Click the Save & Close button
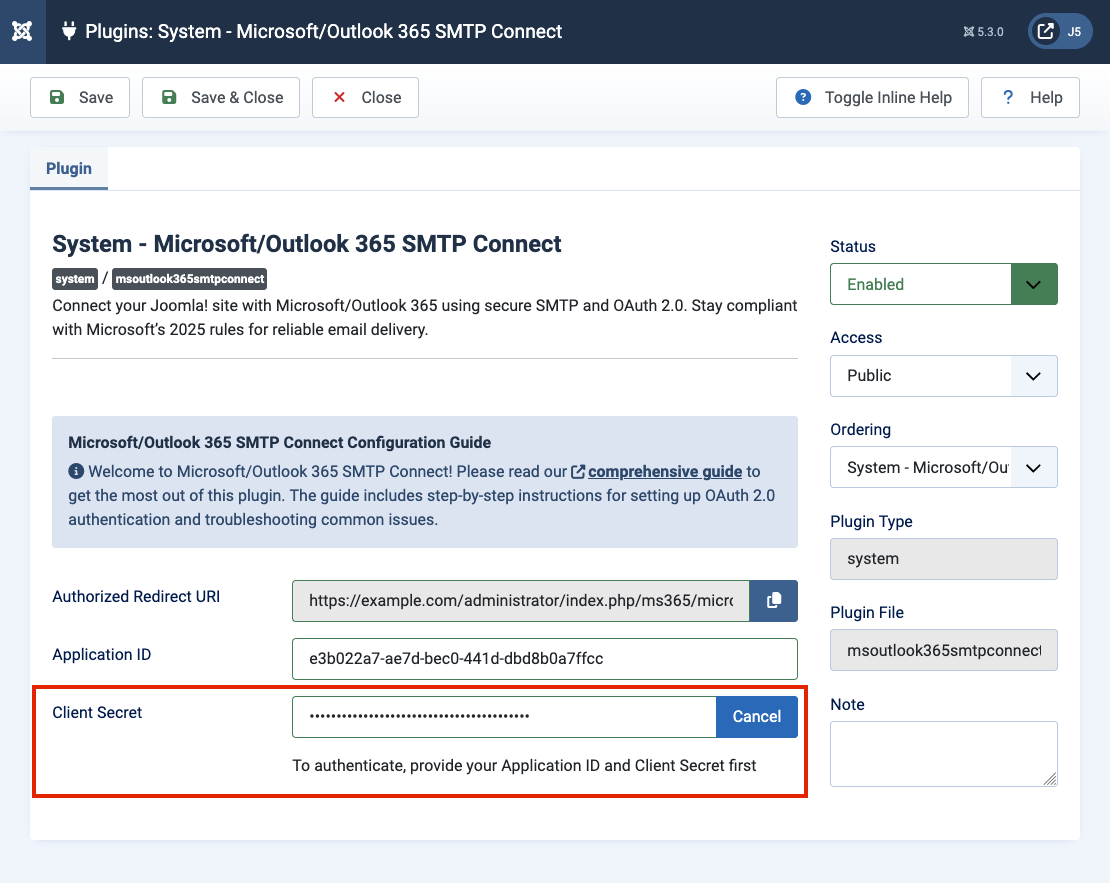The height and width of the screenshot is (883, 1110). coord(221,97)
